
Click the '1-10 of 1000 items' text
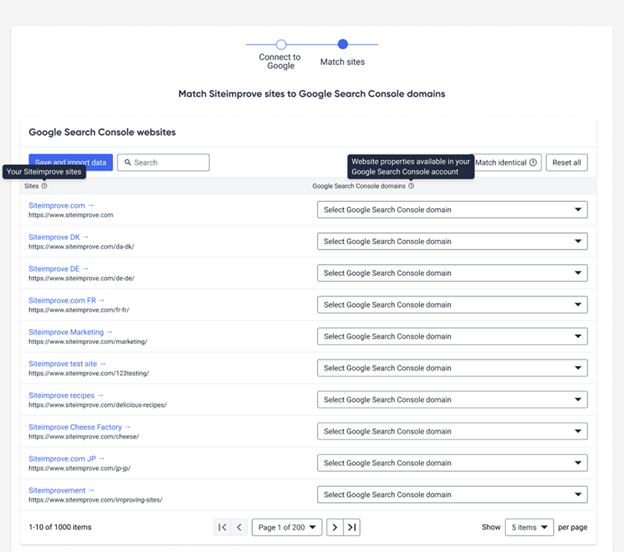(x=60, y=527)
